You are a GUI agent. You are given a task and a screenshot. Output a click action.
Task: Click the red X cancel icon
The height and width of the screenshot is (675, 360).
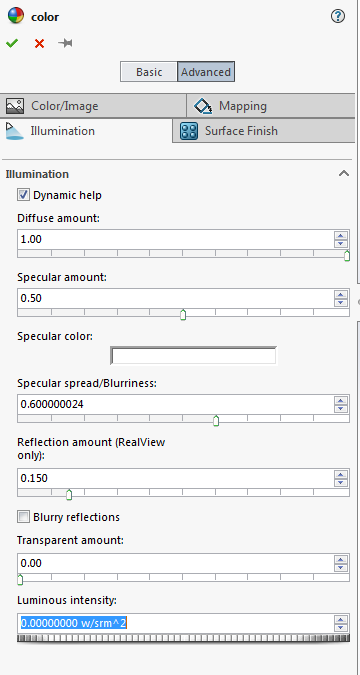(39, 43)
